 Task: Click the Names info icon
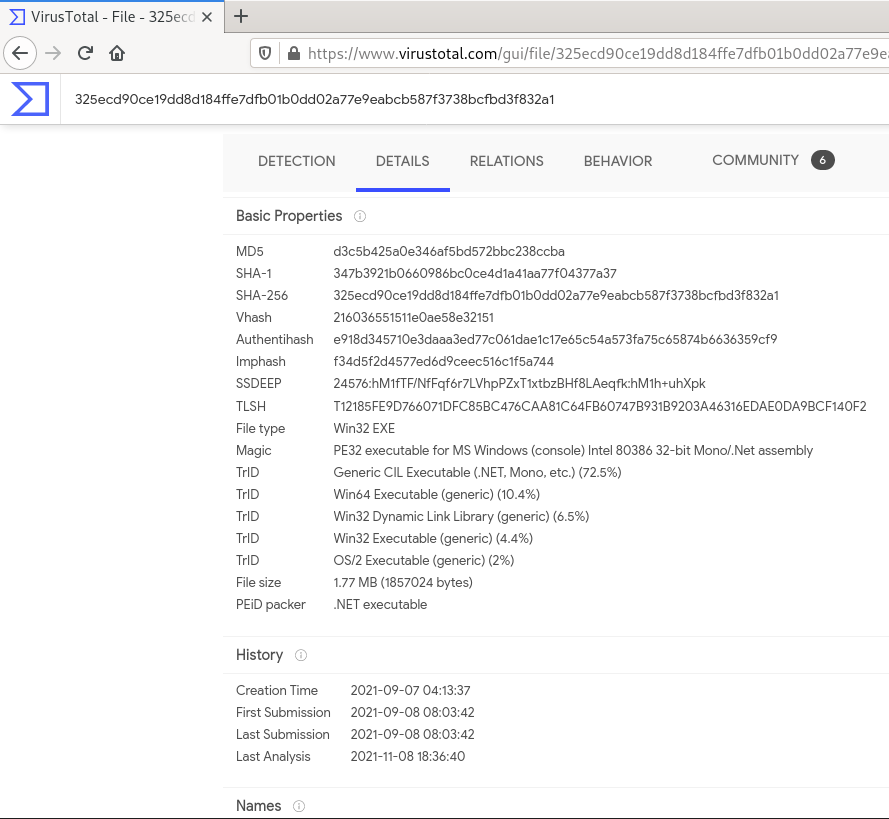299,806
